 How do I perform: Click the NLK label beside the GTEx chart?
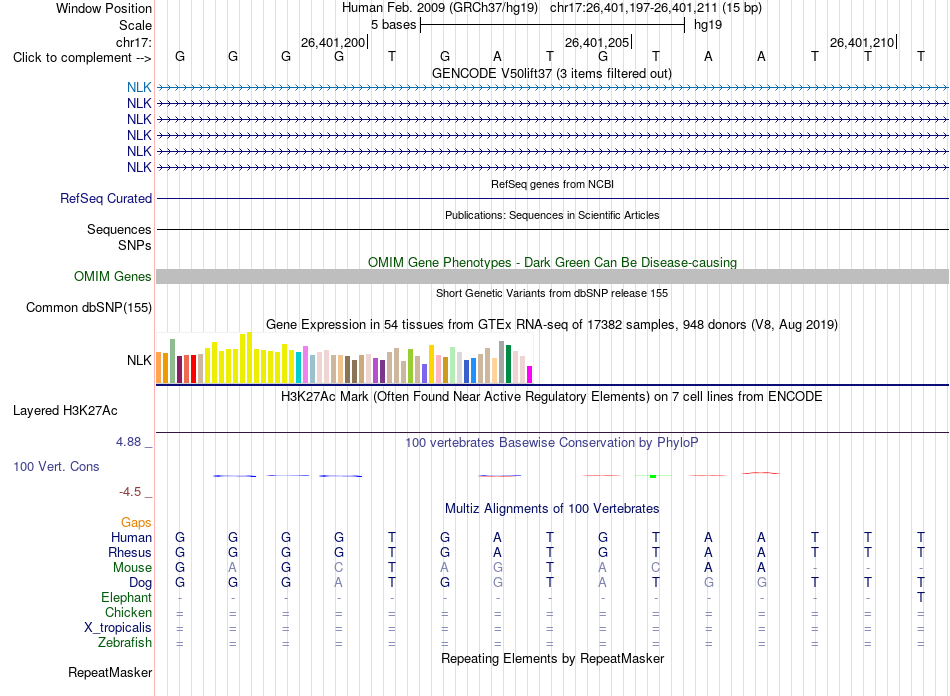[x=139, y=360]
